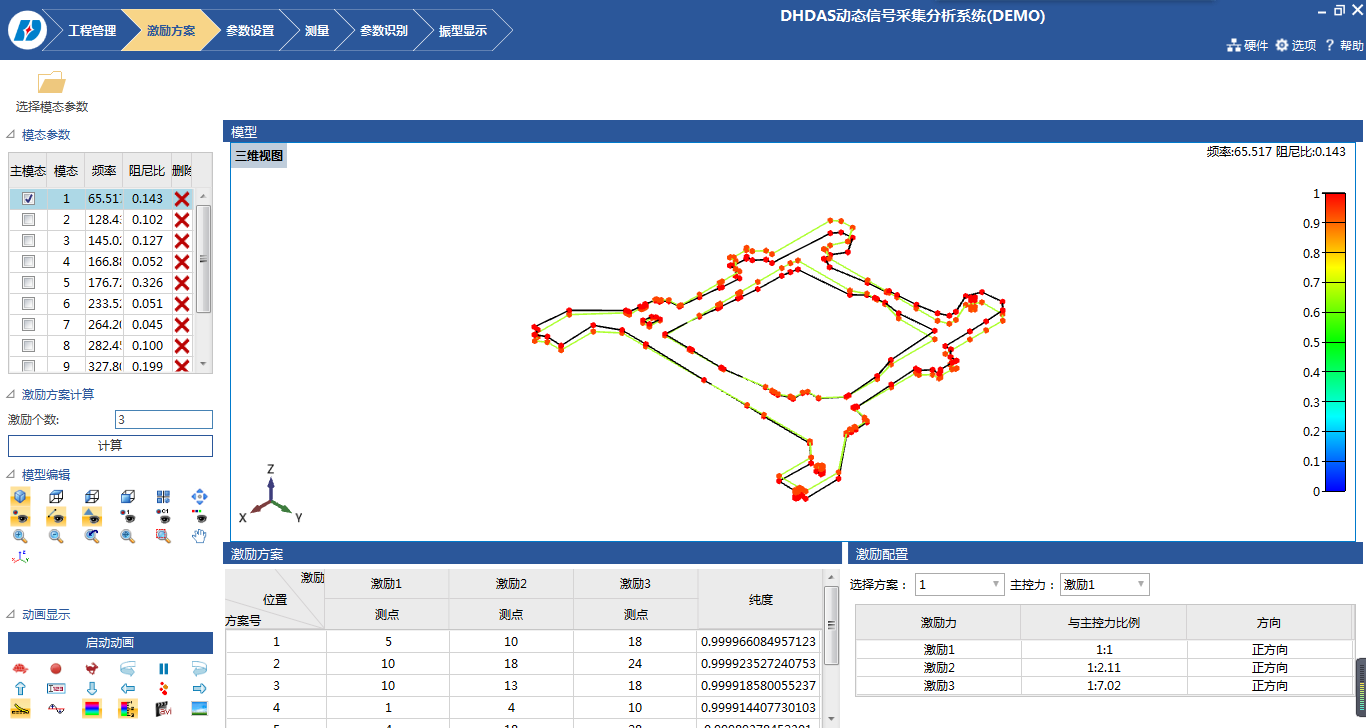This screenshot has width=1366, height=728.
Task: Click the left arrow animation icon
Action: click(x=128, y=688)
